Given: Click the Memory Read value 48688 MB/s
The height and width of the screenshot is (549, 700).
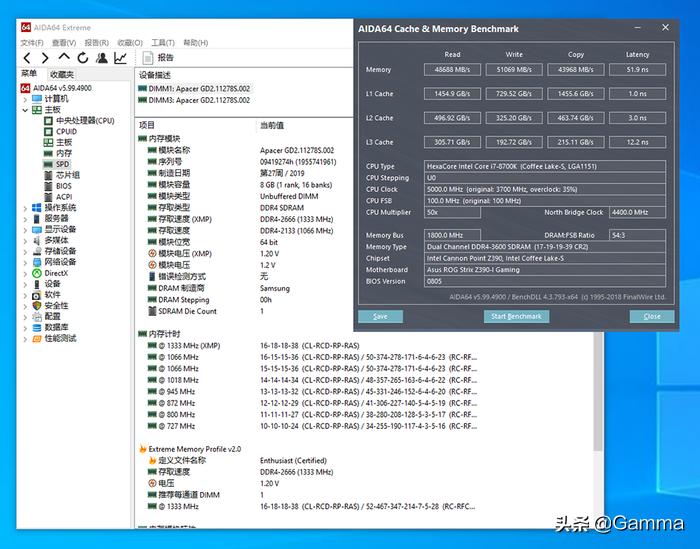Looking at the screenshot, I should (452, 70).
